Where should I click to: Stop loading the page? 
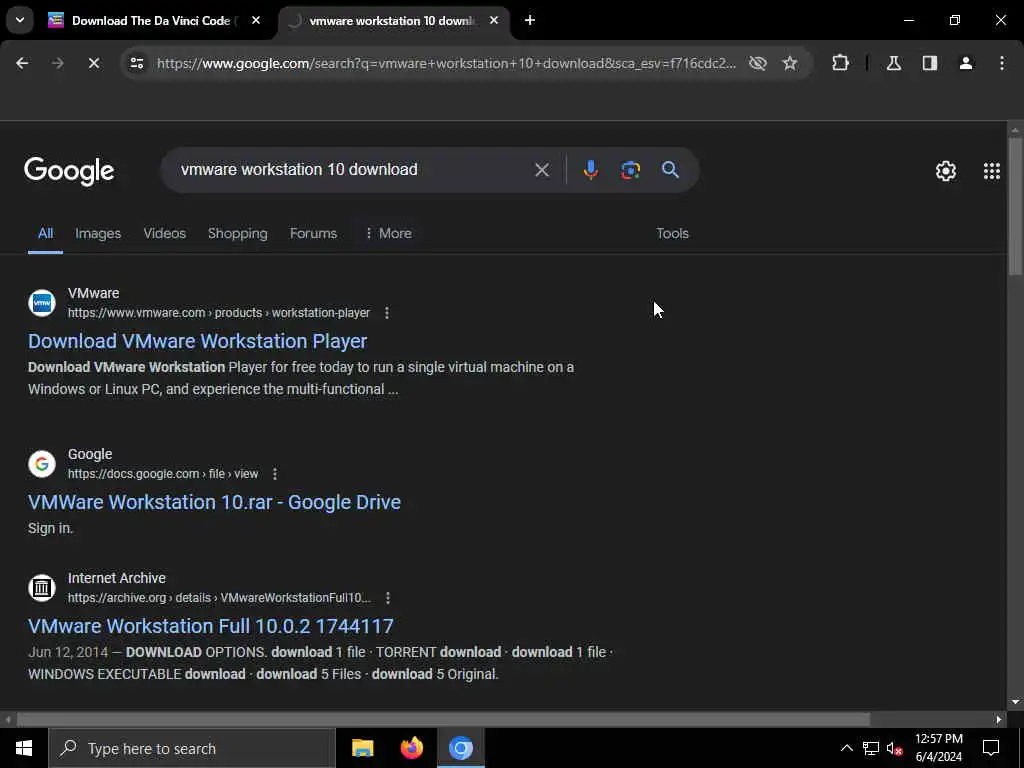93,63
